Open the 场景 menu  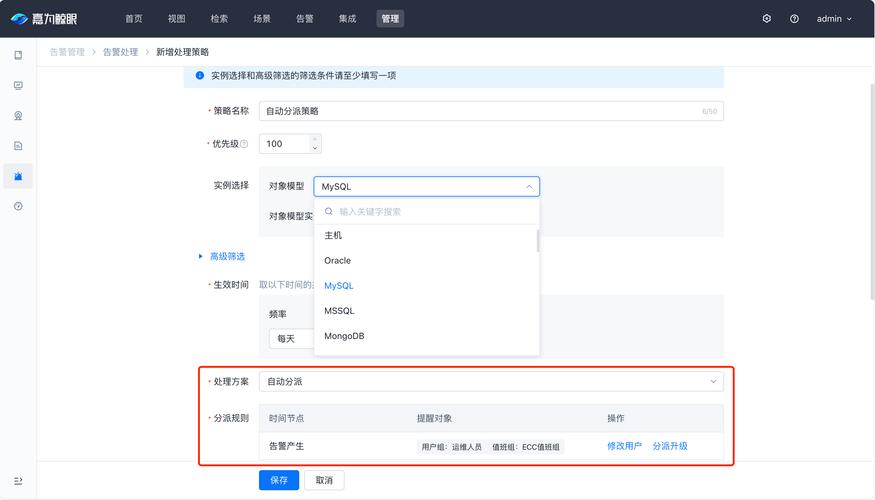(262, 18)
